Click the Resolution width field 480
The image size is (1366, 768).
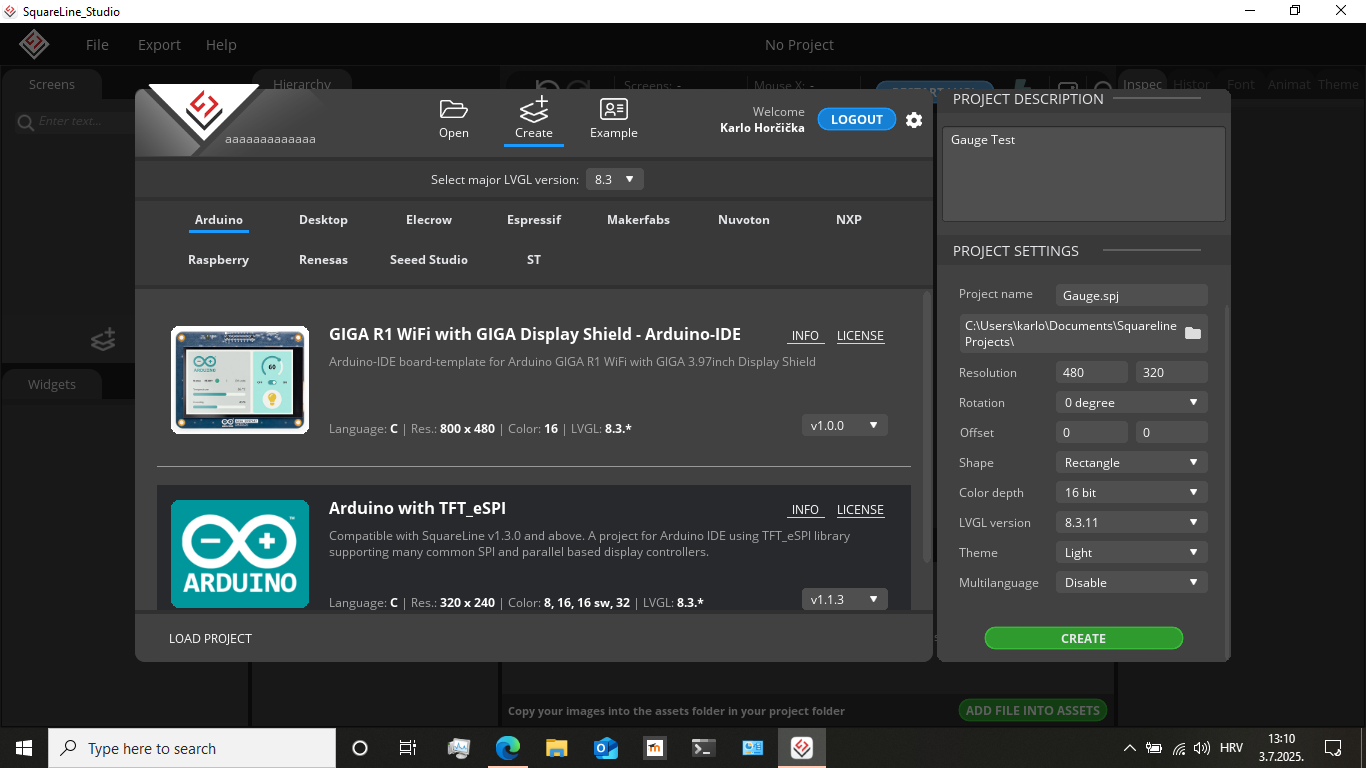coord(1091,372)
